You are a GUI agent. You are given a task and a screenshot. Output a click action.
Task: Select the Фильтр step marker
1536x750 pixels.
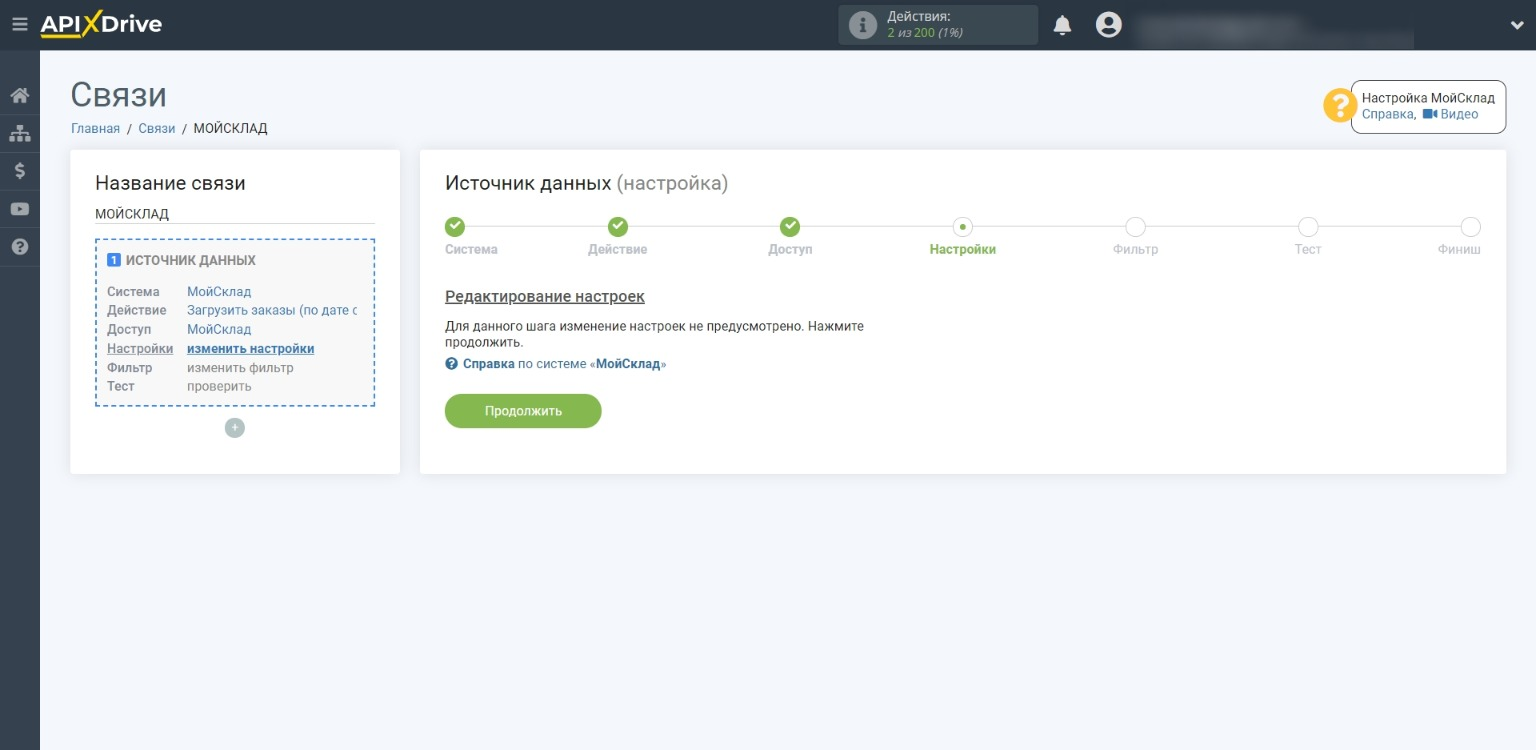tap(1135, 227)
